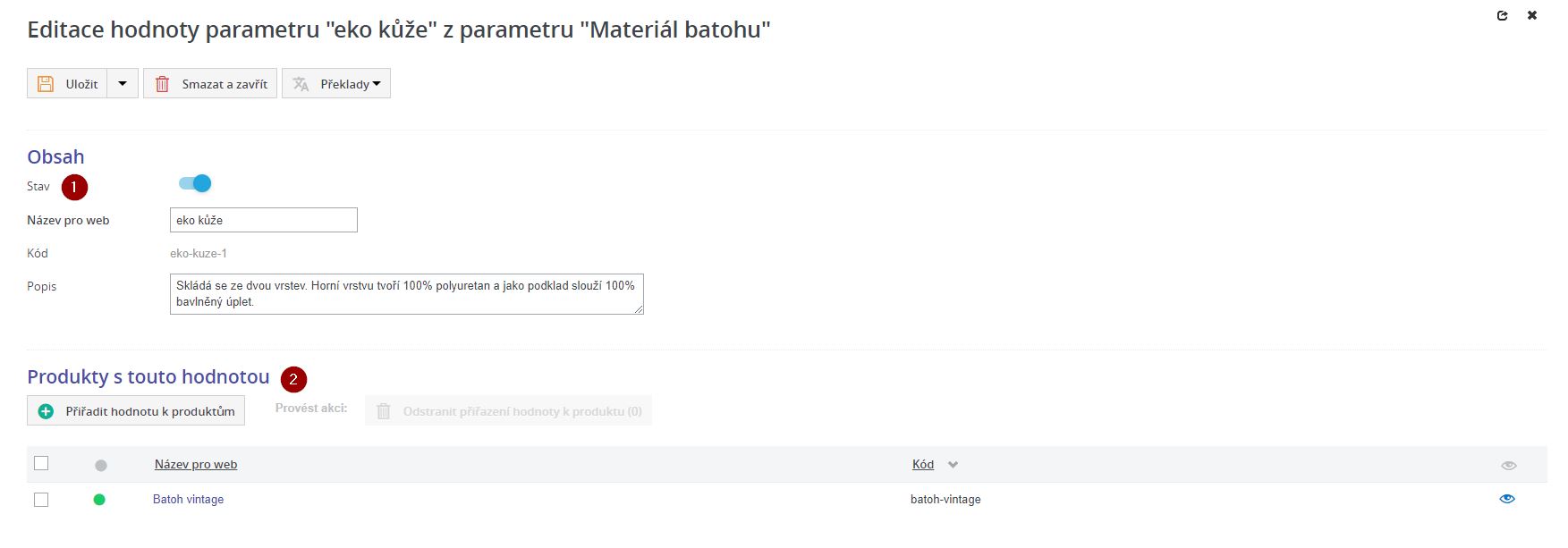This screenshot has width=1568, height=548.
Task: Open the dropdown arrow beside Uložit
Action: point(123,84)
